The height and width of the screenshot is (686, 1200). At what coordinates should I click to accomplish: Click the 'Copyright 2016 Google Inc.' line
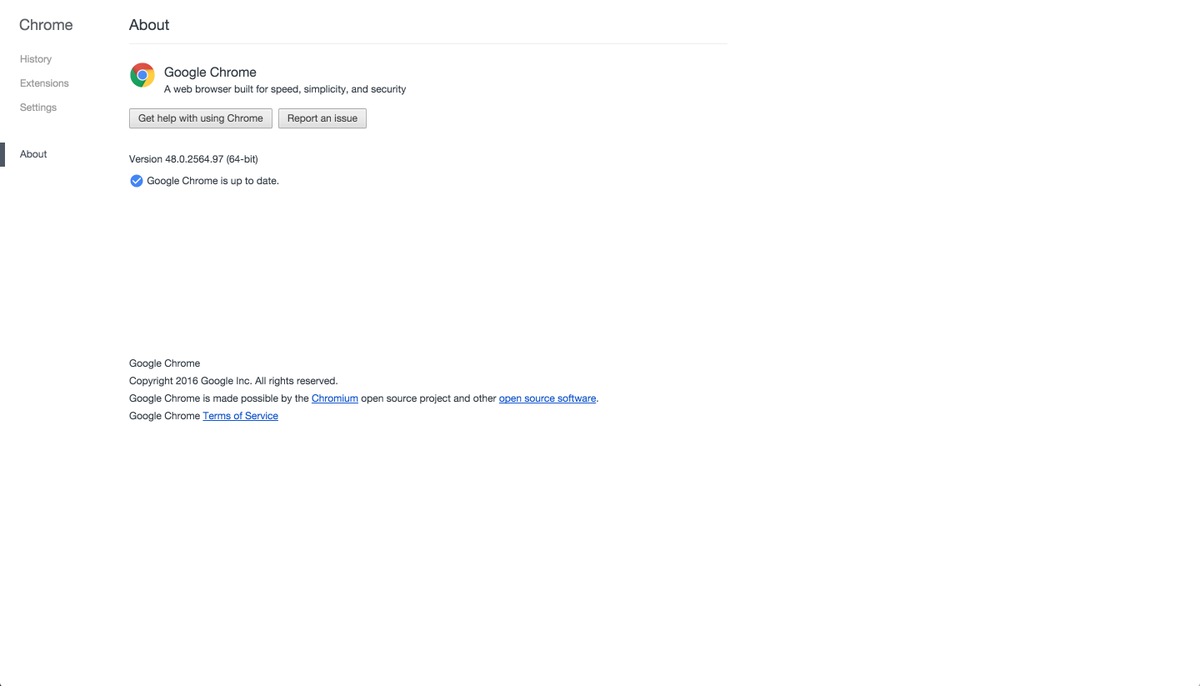(x=233, y=381)
